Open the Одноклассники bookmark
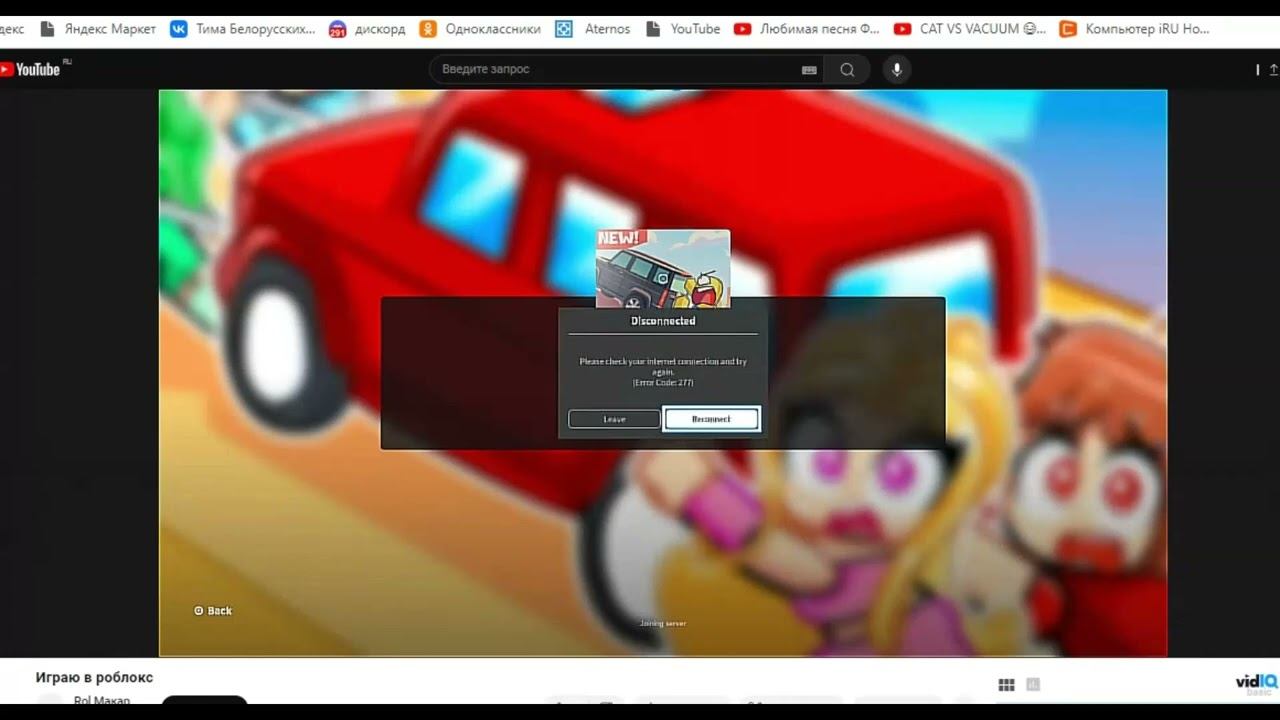This screenshot has height=720, width=1280. pos(480,29)
